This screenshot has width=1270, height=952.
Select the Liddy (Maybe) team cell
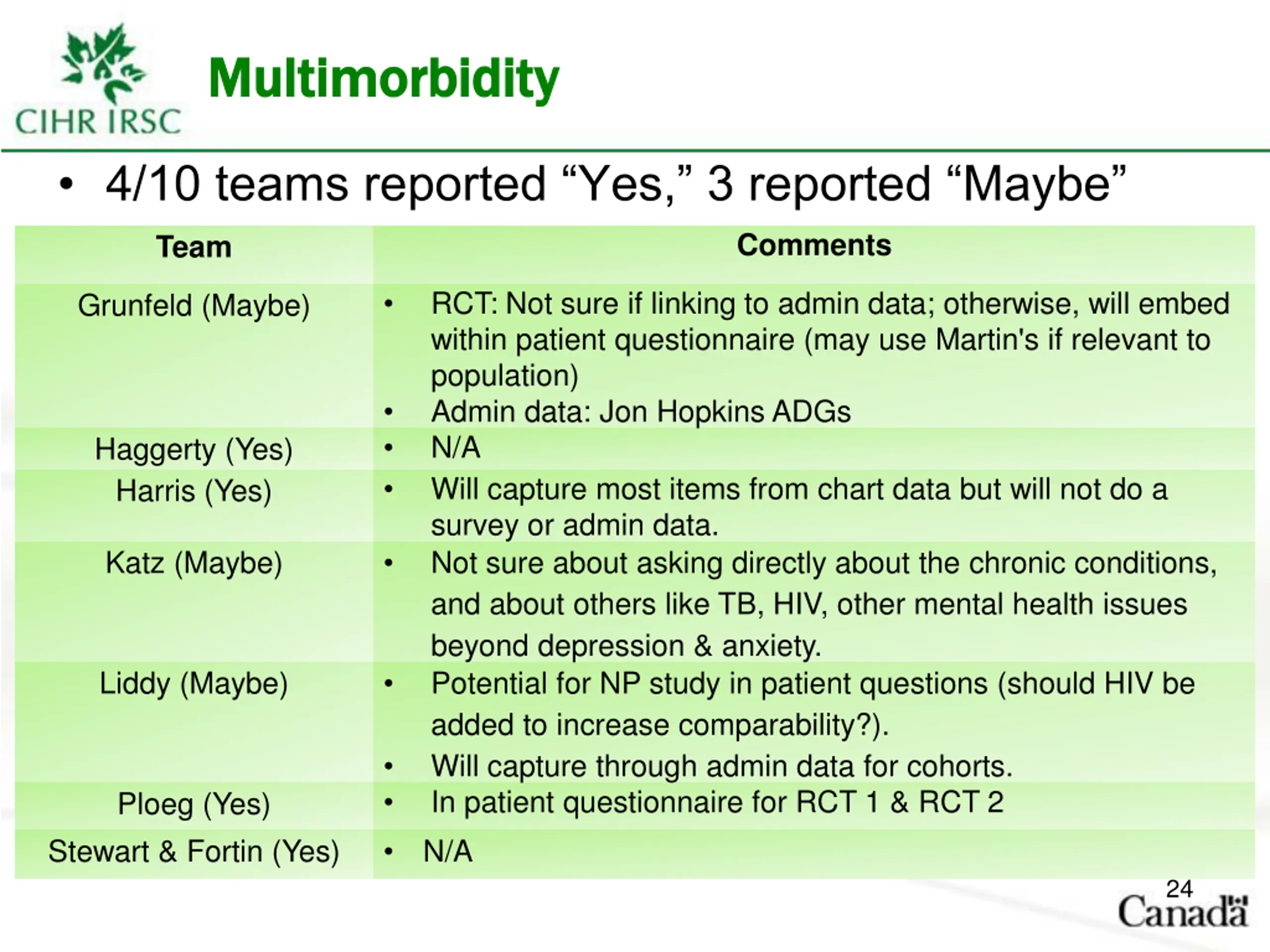(194, 683)
